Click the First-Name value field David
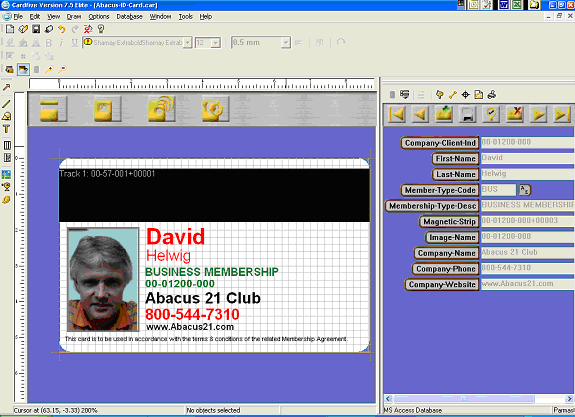Screen dimensions: 575x417 tap(527, 158)
